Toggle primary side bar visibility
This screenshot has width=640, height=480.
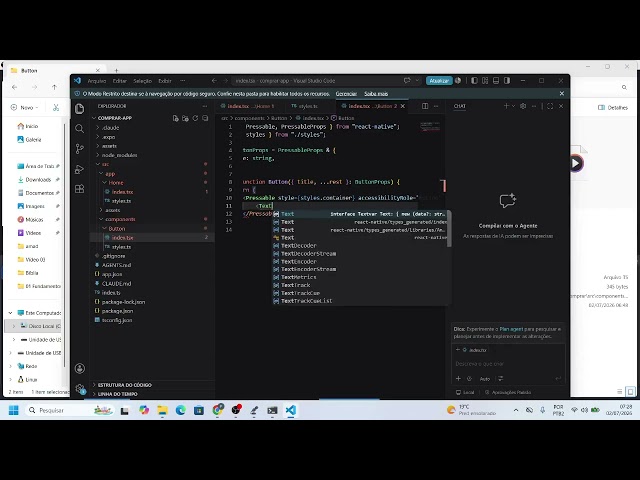(x=474, y=81)
